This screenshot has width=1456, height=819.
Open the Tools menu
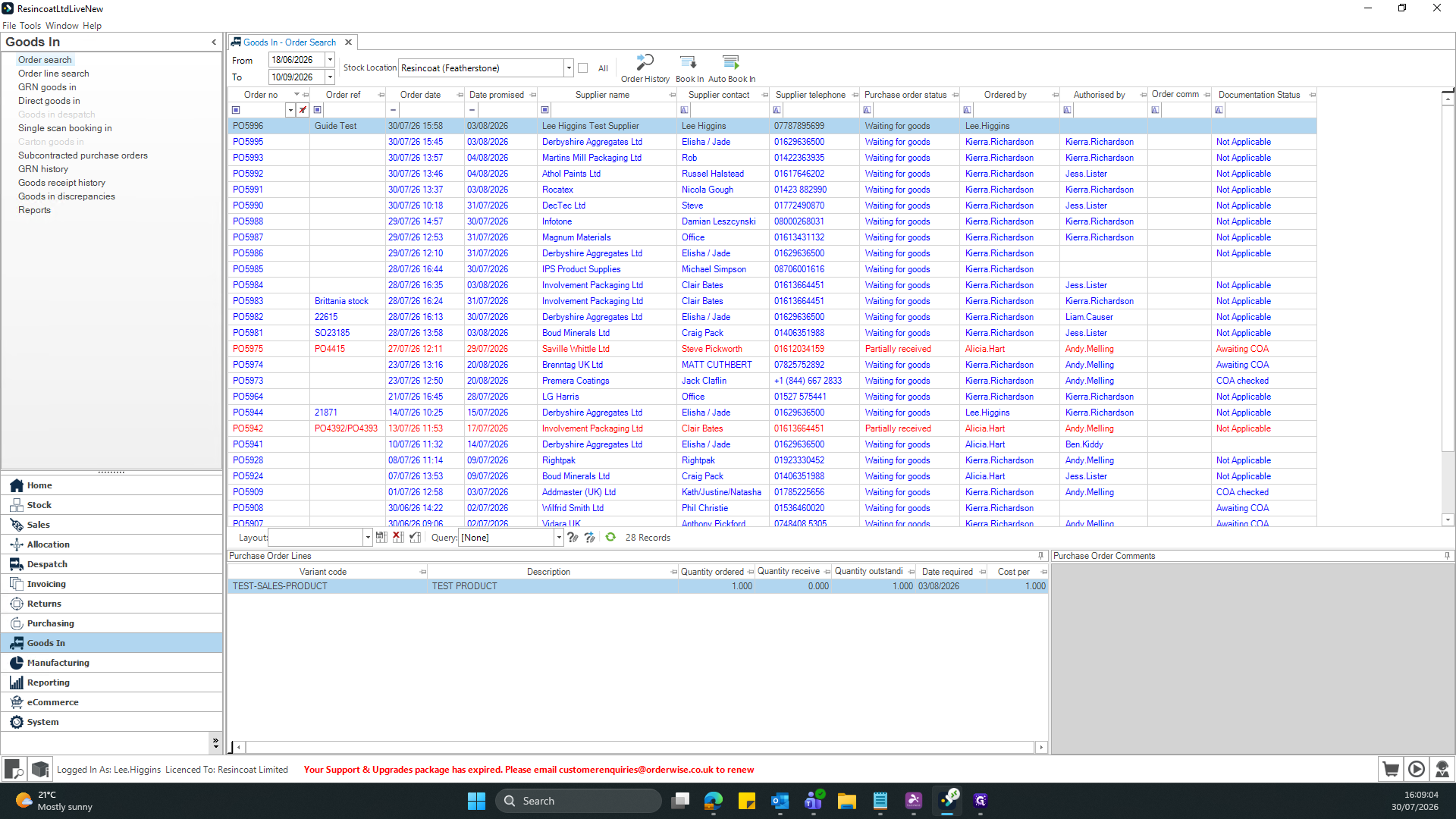(x=30, y=26)
